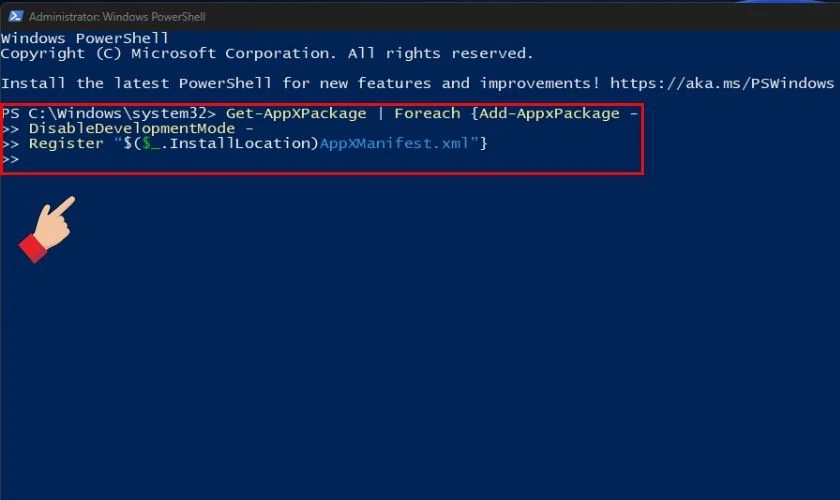Click the .InstallLocation property text

coord(239,144)
